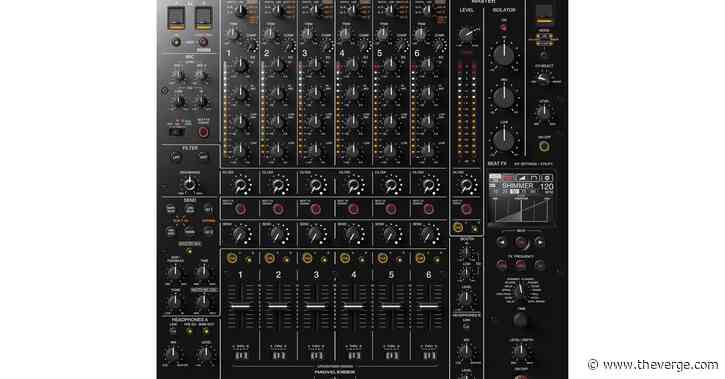Click the Beat FX Level/Depth knob
725x379 pixels.
click(x=521, y=352)
